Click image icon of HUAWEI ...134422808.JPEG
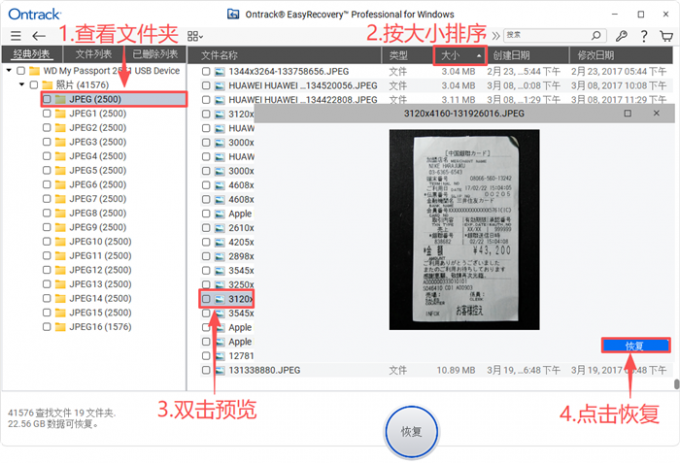680x463 pixels. pyautogui.click(x=220, y=100)
